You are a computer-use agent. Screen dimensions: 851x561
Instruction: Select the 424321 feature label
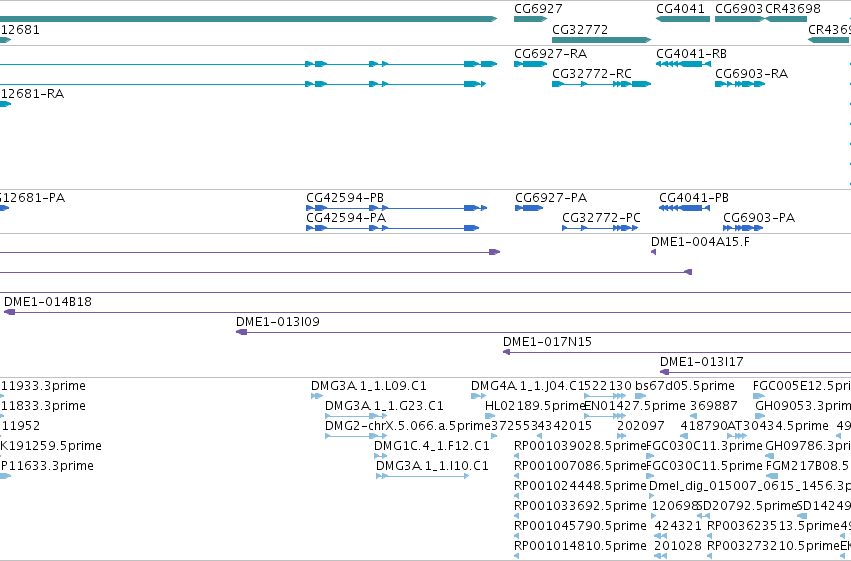[x=678, y=526]
